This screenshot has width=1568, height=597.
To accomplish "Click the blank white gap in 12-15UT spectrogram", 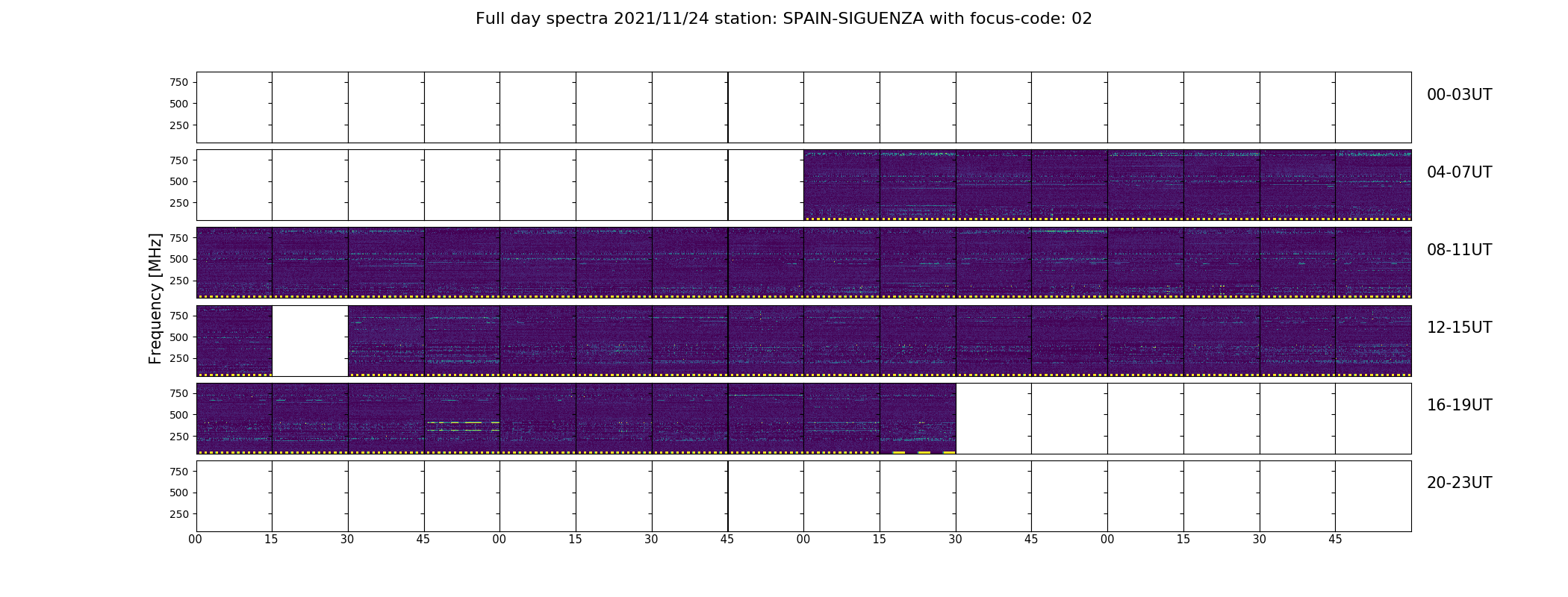I will point(310,340).
